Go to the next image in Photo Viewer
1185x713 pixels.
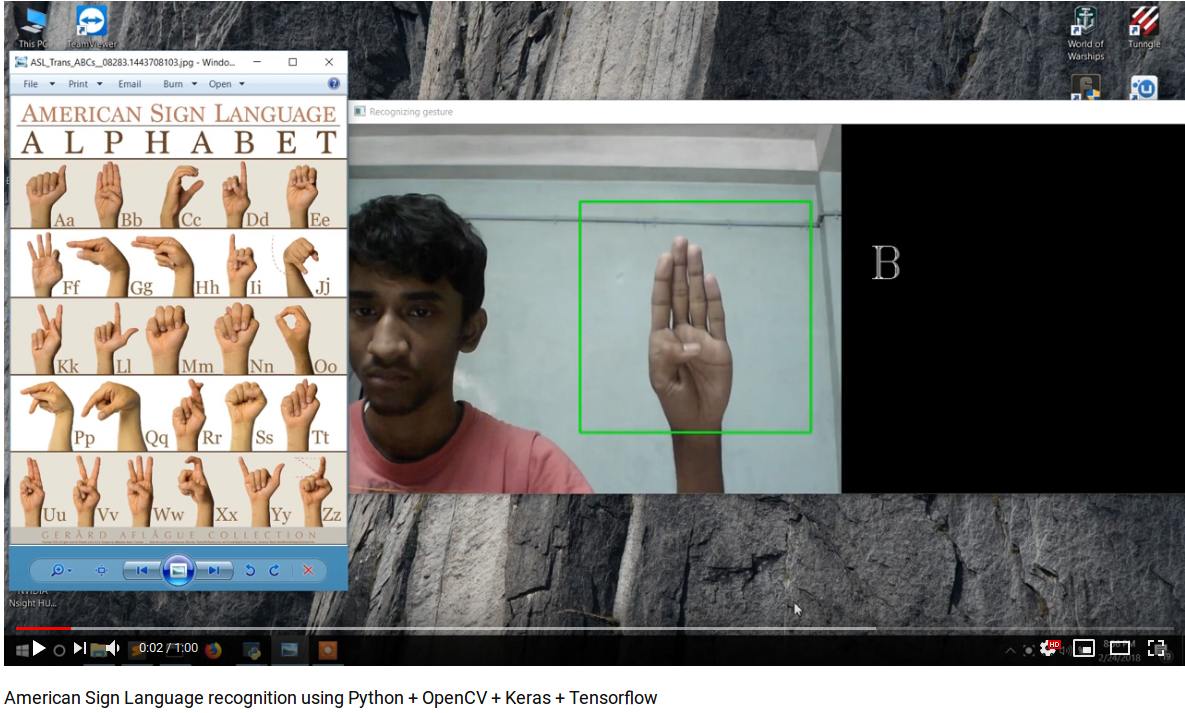click(x=213, y=569)
